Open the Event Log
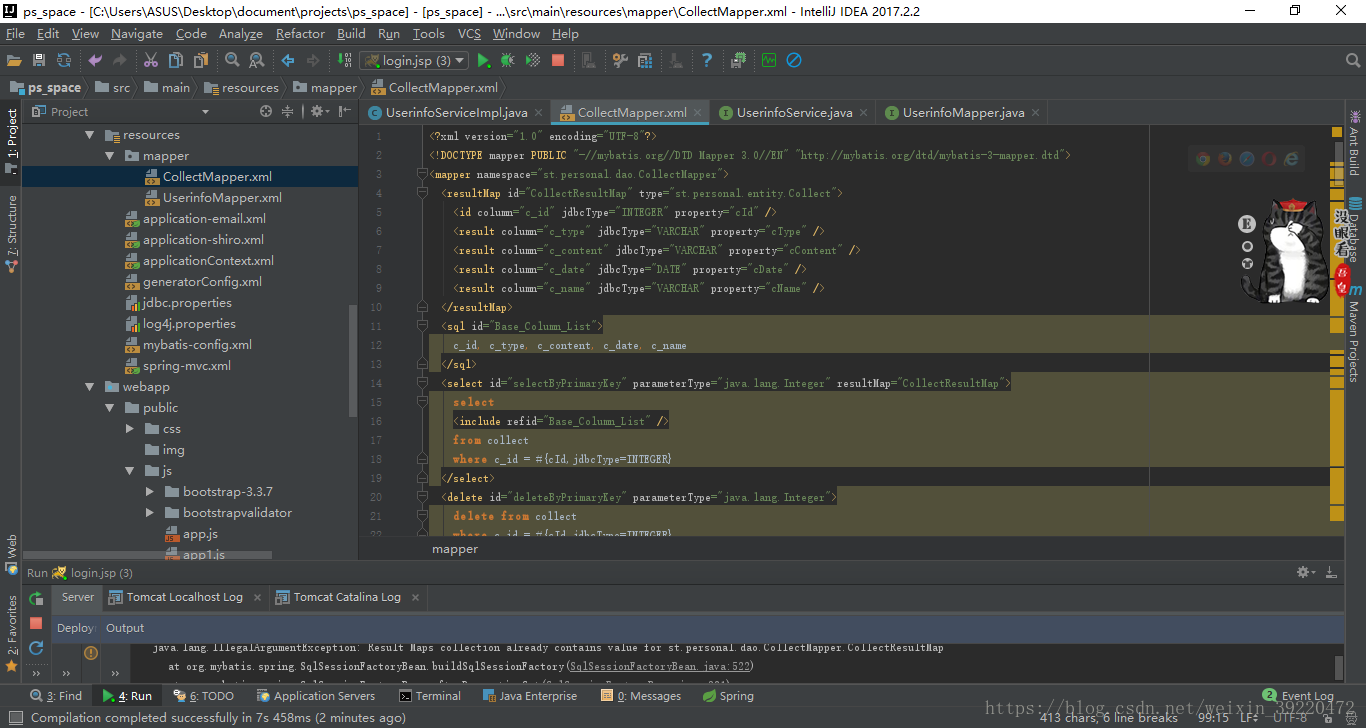1366x728 pixels. pos(1298,696)
